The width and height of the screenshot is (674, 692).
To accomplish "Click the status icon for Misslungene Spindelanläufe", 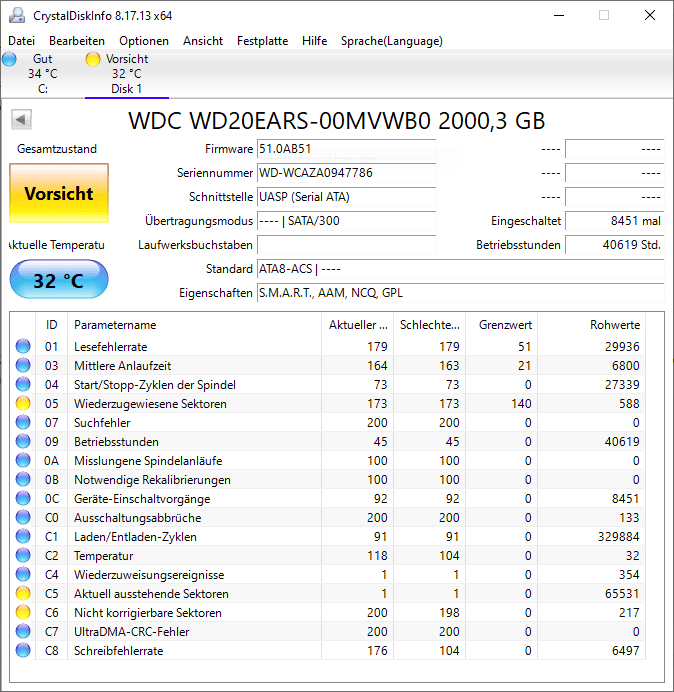I will [23, 460].
